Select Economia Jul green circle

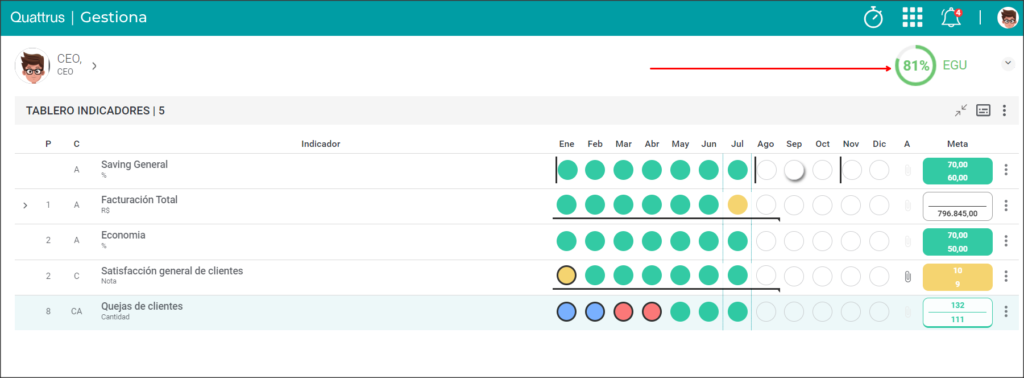tap(737, 241)
